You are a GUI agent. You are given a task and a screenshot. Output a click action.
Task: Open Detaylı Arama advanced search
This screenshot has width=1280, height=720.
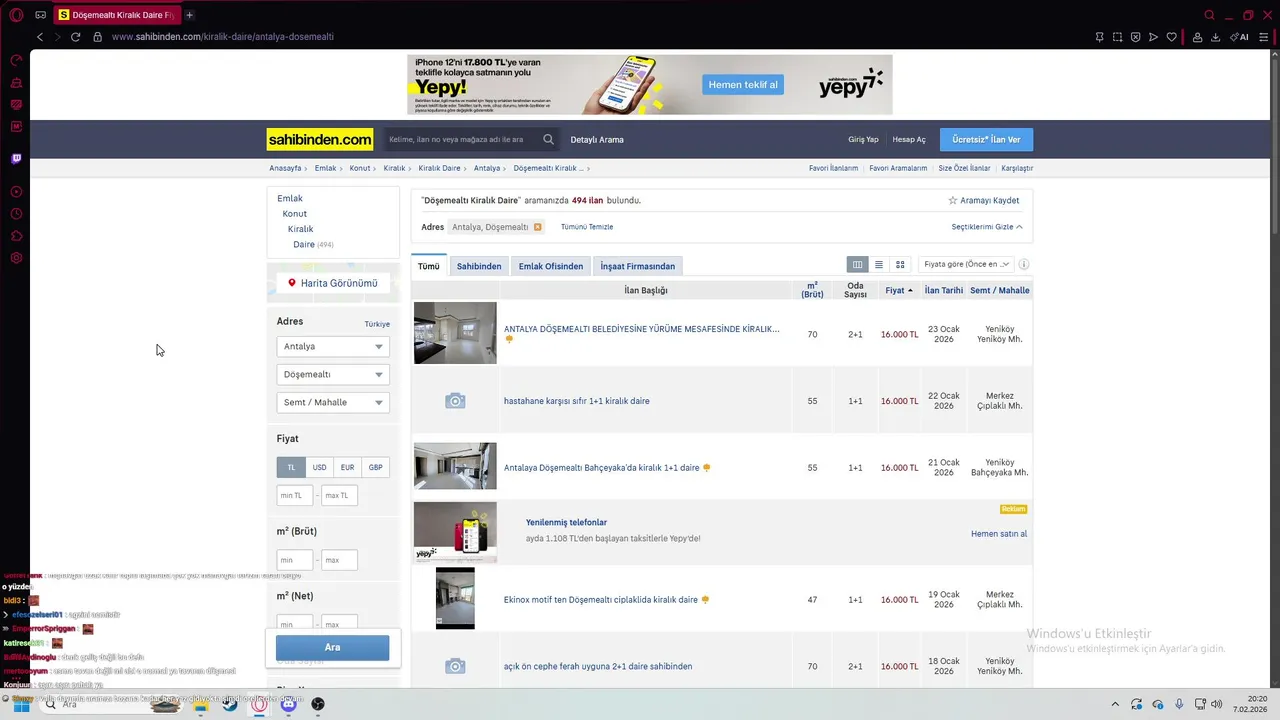click(x=597, y=140)
